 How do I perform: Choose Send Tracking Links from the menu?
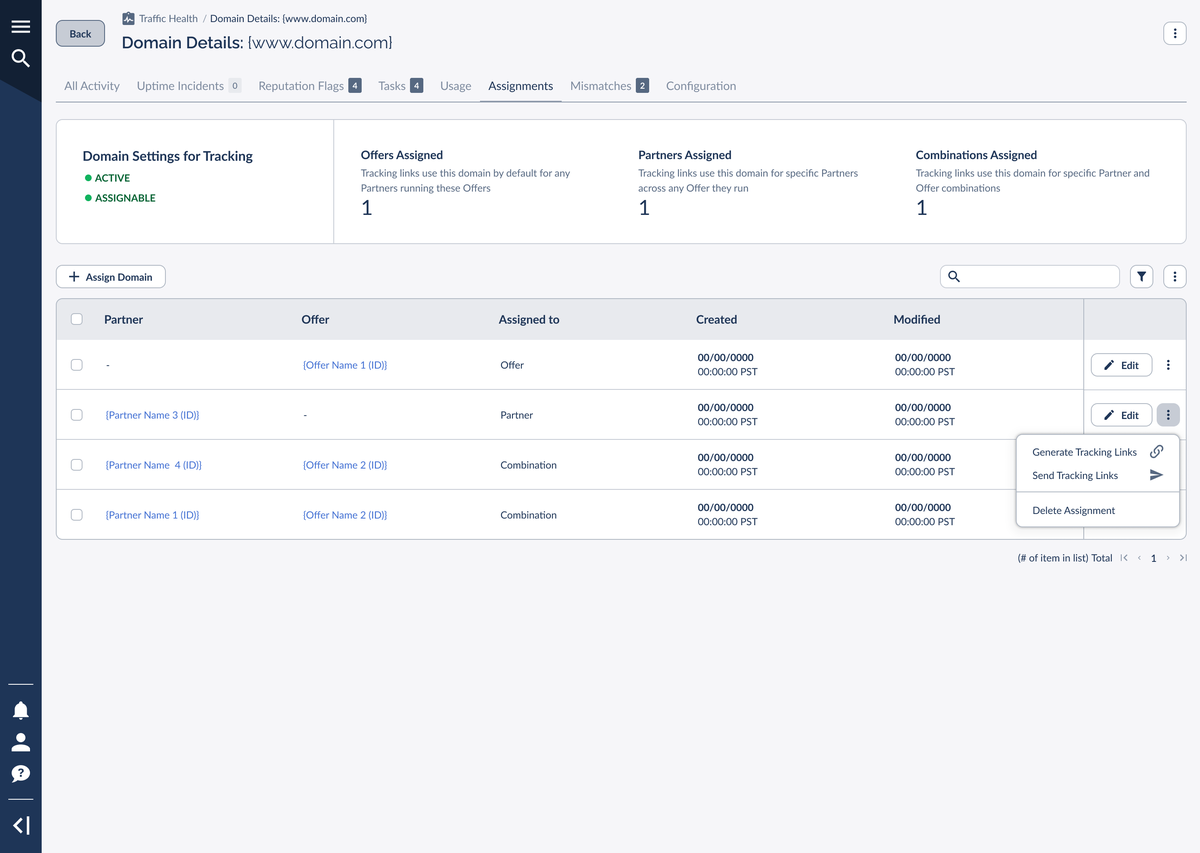click(1097, 476)
